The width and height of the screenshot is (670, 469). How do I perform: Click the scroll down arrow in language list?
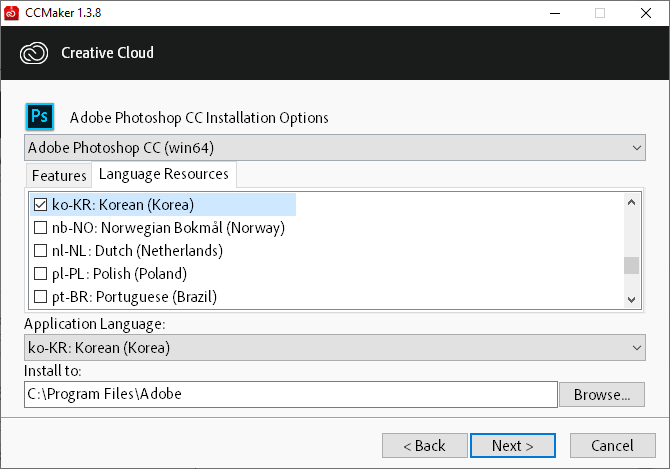point(632,300)
